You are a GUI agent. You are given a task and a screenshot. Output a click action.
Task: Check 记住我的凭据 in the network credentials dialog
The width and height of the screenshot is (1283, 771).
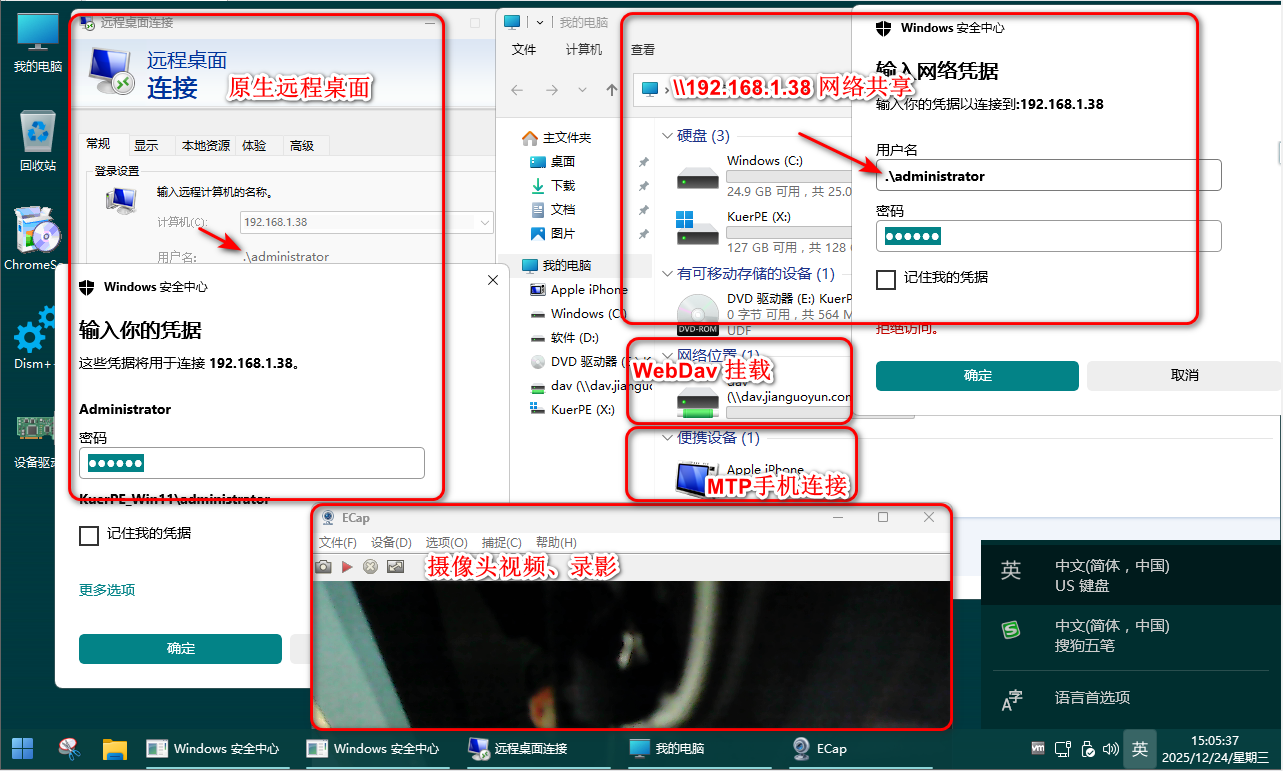[885, 279]
